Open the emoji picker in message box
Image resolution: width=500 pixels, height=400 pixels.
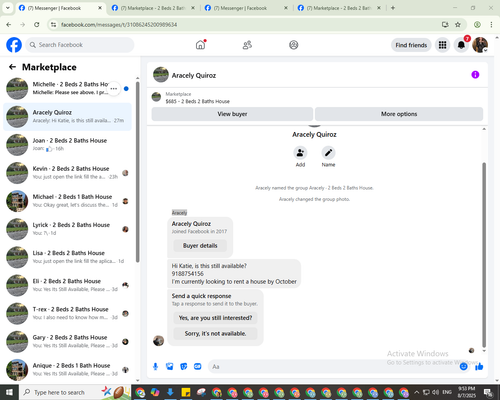[x=463, y=367]
